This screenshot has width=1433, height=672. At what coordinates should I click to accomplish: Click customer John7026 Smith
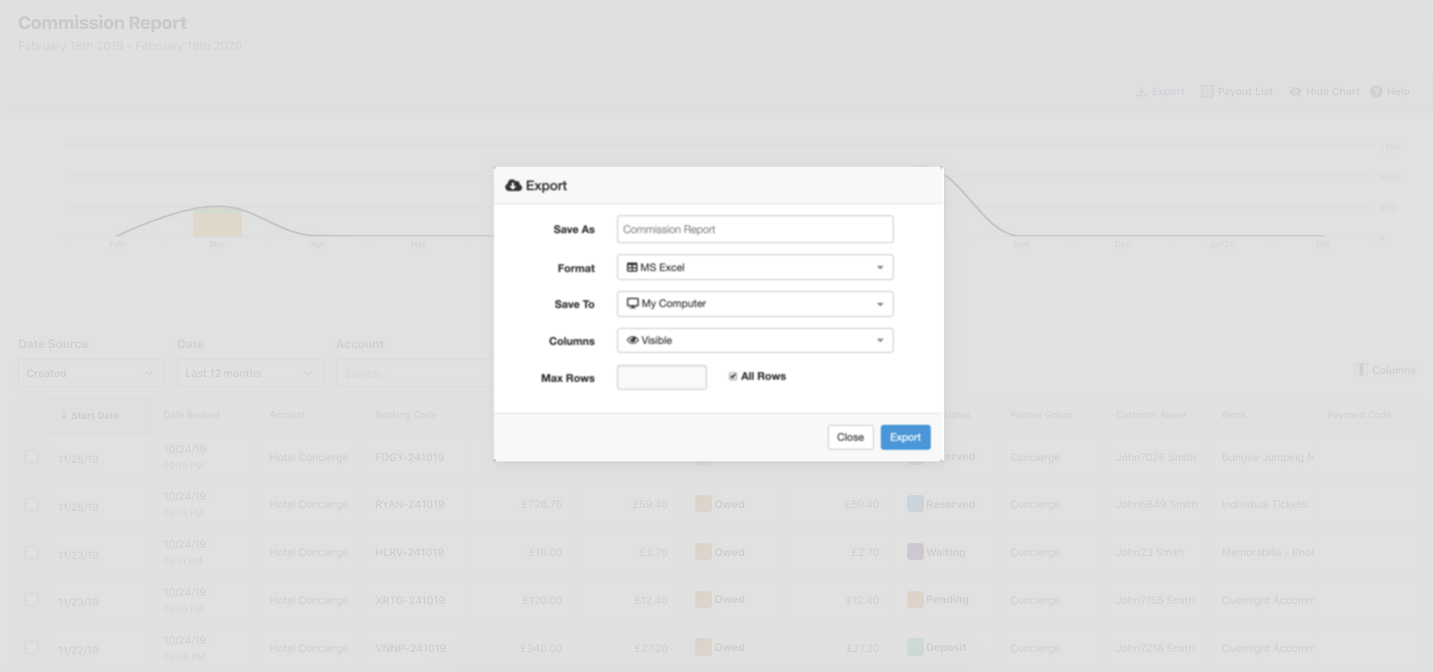tap(1156, 457)
